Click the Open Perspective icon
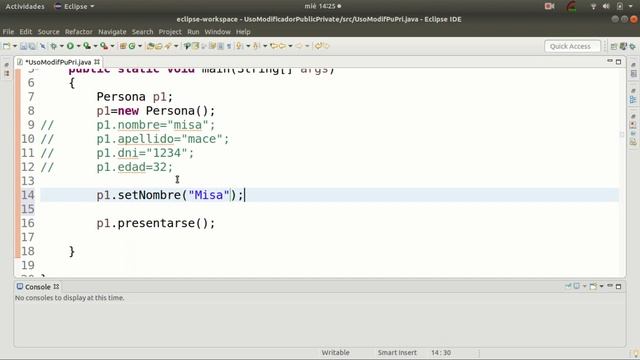 [x=614, y=46]
